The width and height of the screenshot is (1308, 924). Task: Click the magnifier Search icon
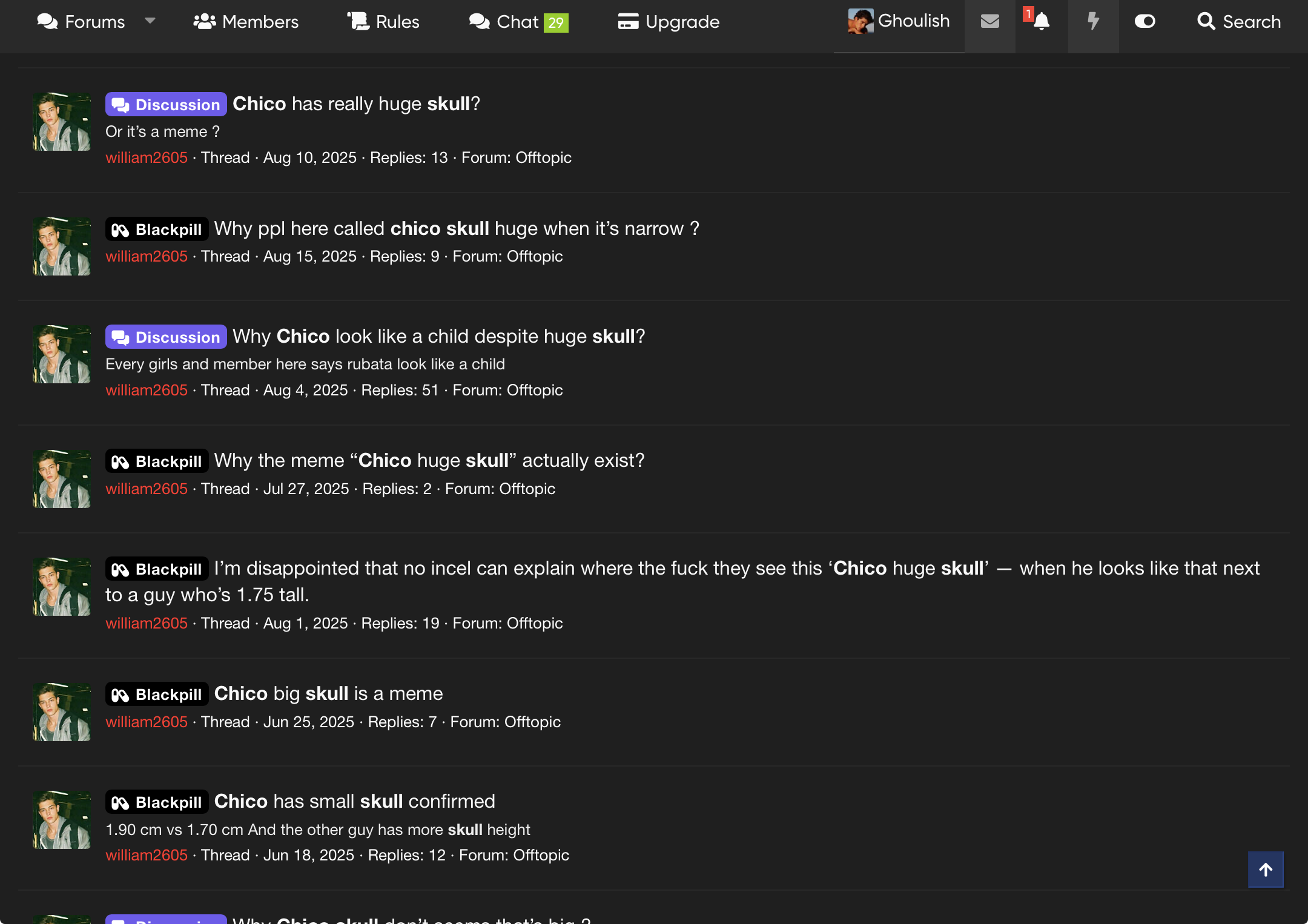(1206, 22)
